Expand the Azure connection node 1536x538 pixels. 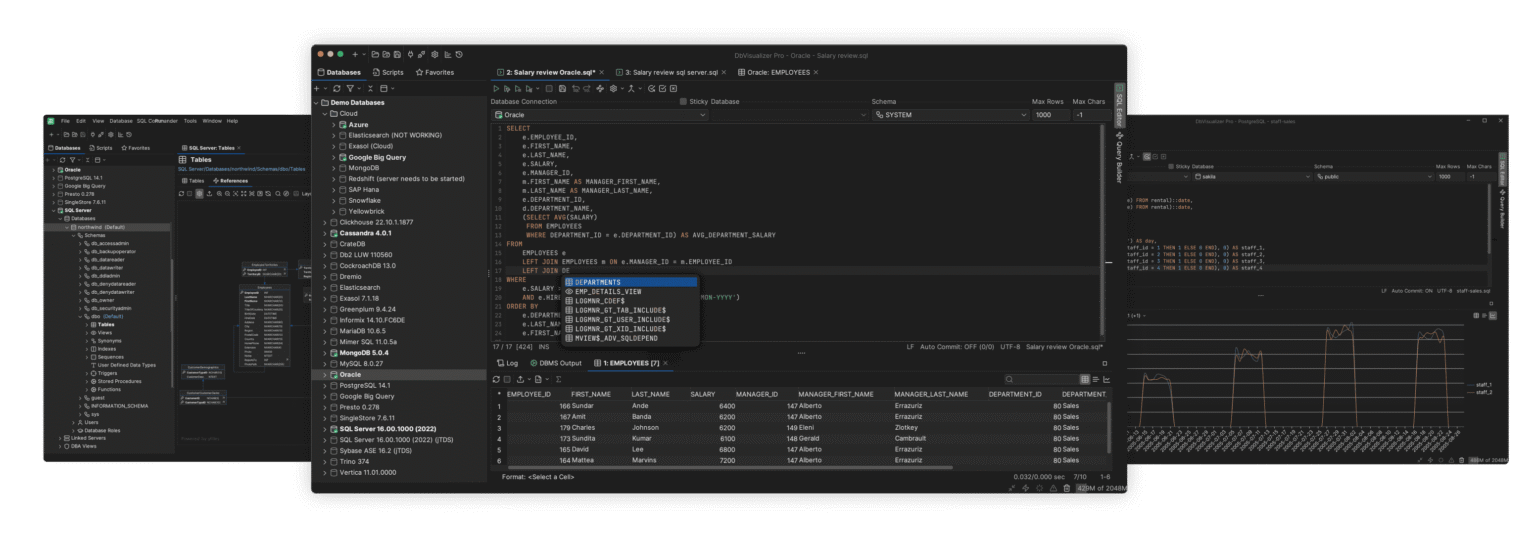(x=335, y=125)
